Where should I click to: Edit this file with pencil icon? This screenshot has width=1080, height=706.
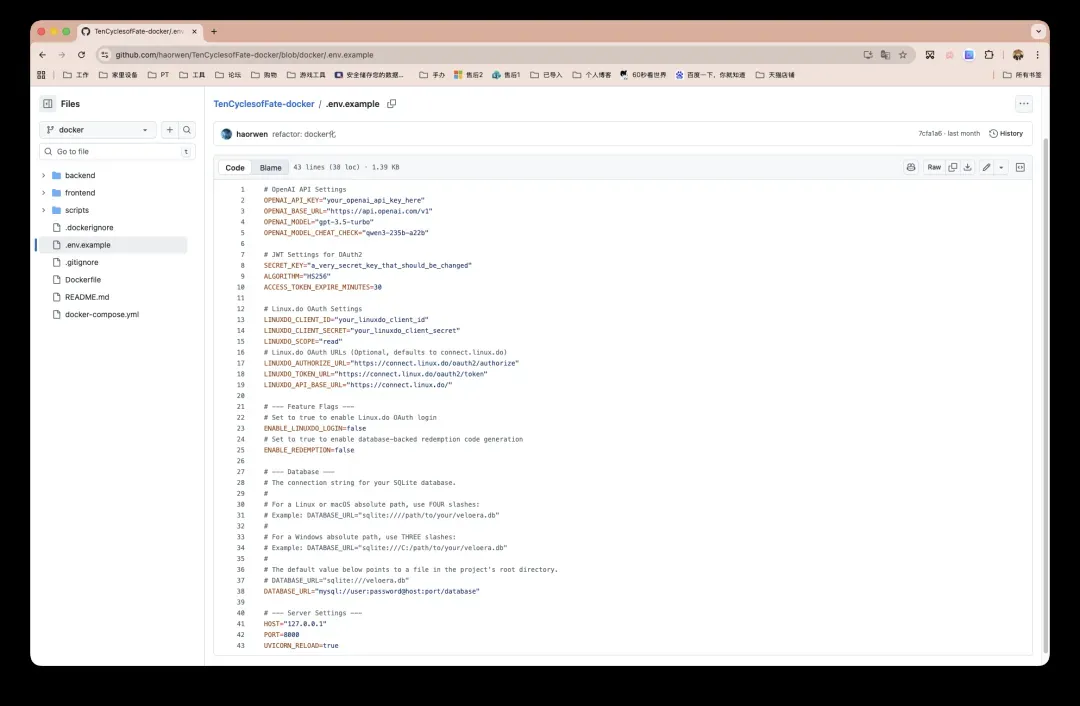coord(986,167)
